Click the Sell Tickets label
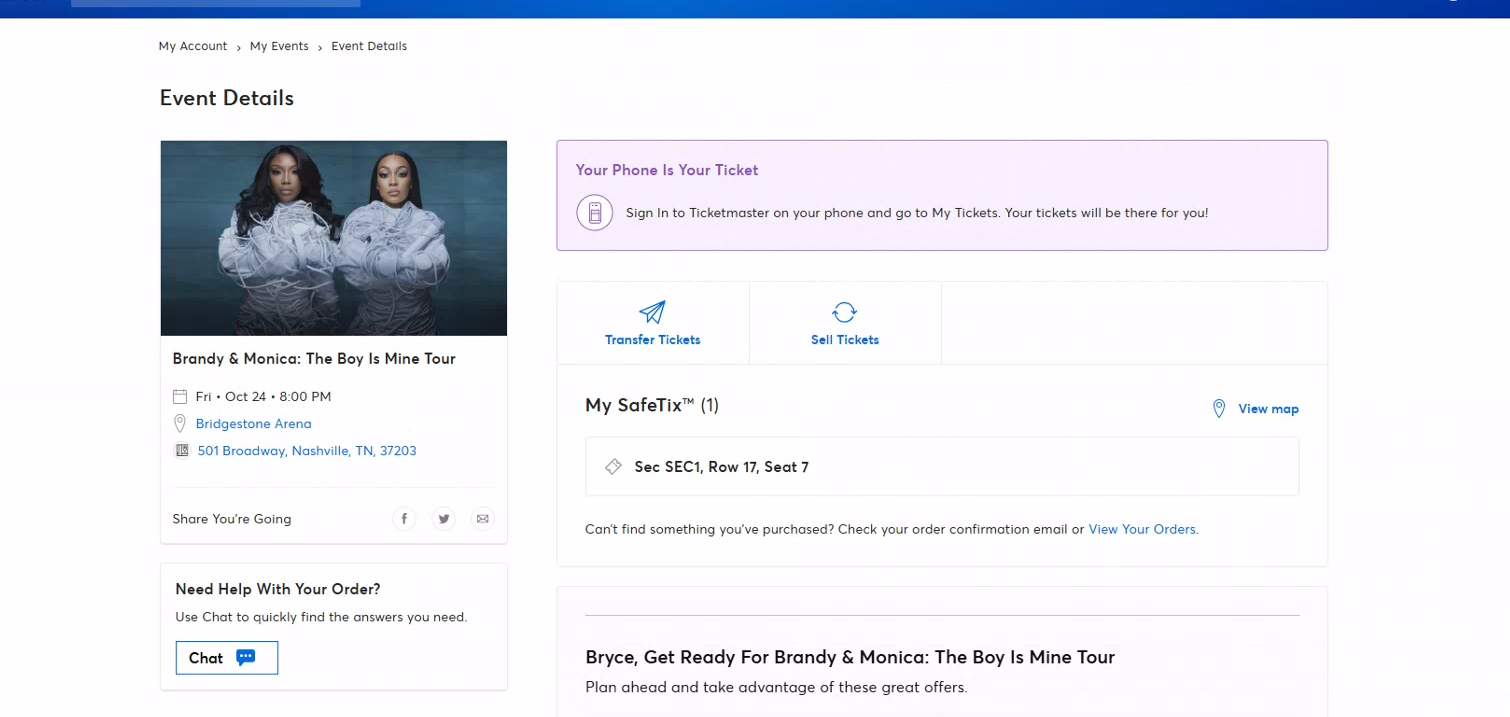 845,340
